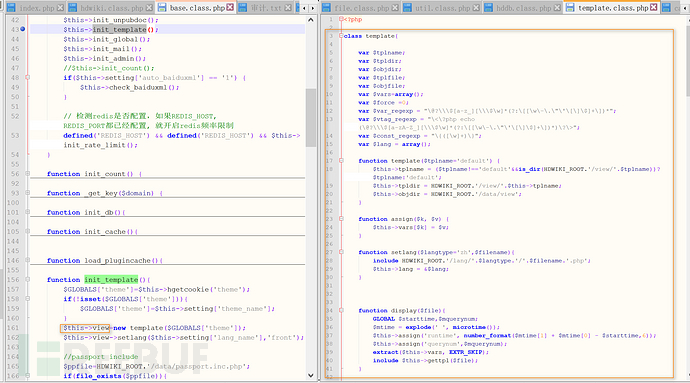
Task: Click the save icon on hddb.class.php tab
Action: (x=488, y=7)
